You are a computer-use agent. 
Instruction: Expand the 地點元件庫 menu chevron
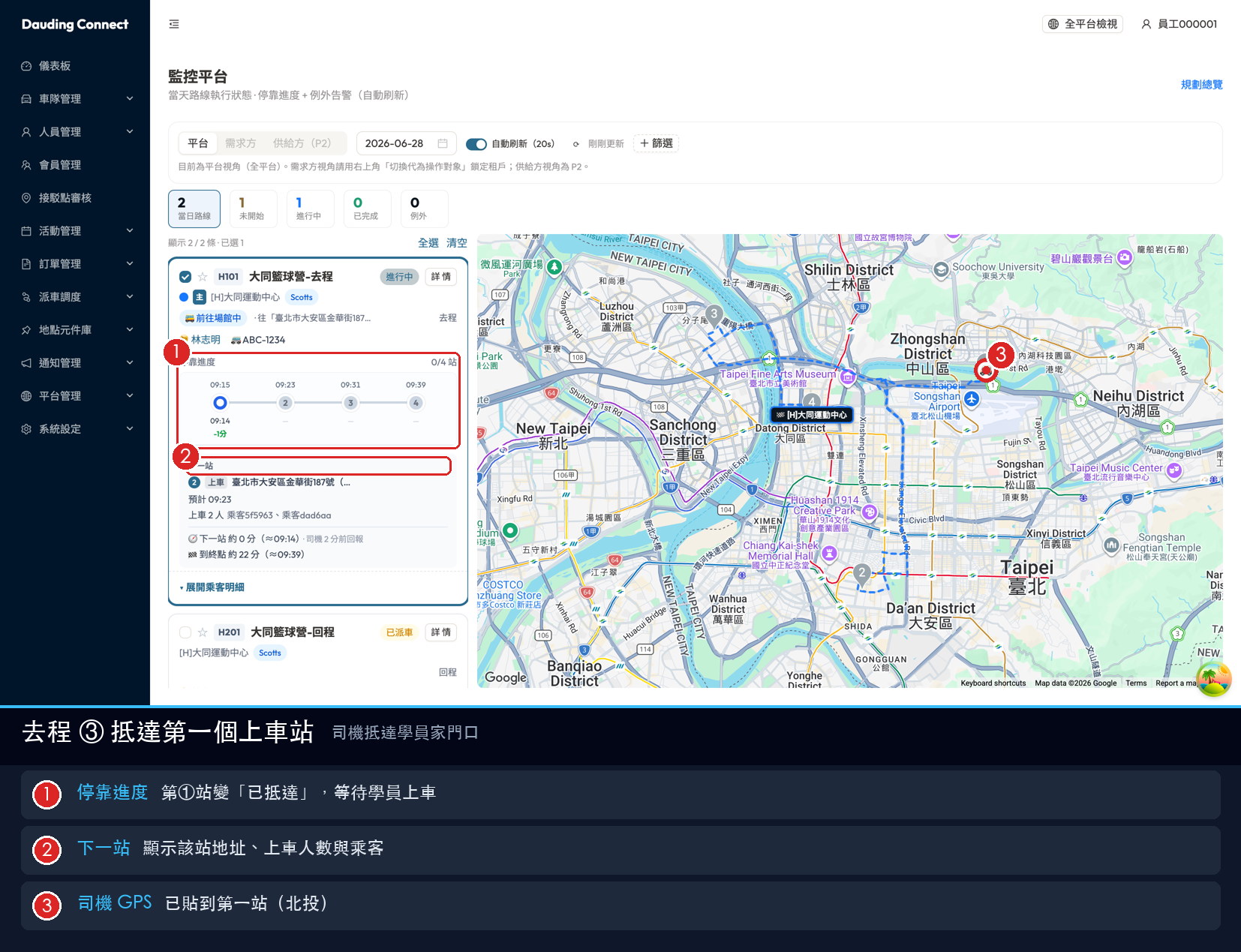130,329
